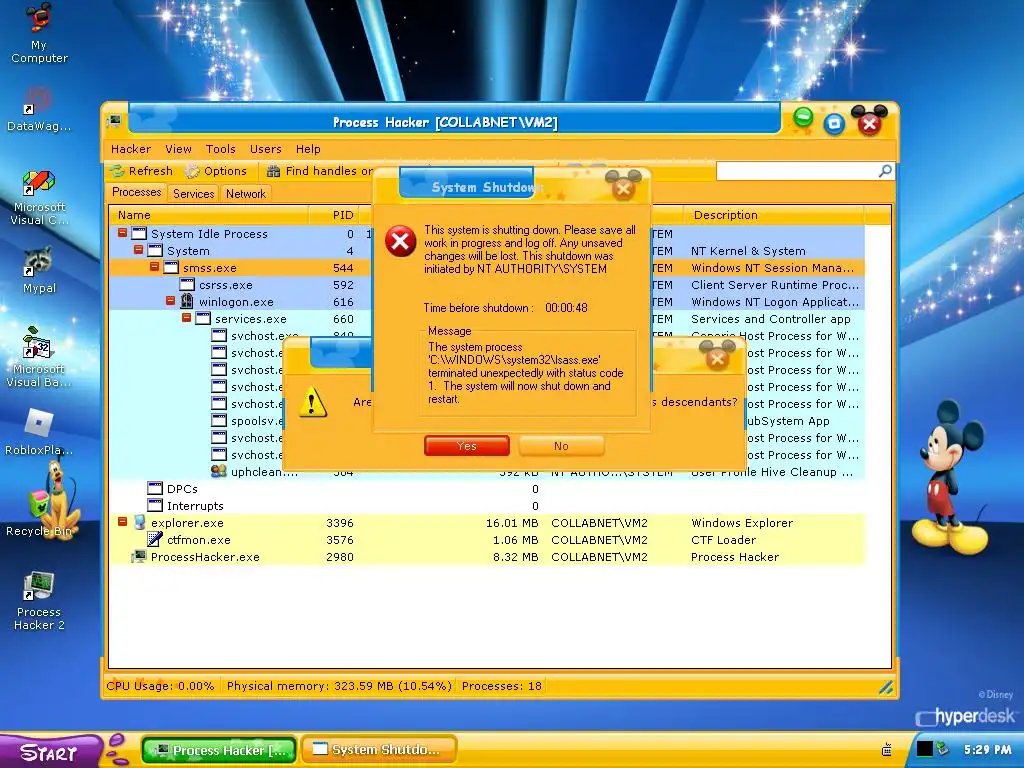Click Yes in the confirmation dialog

(466, 446)
